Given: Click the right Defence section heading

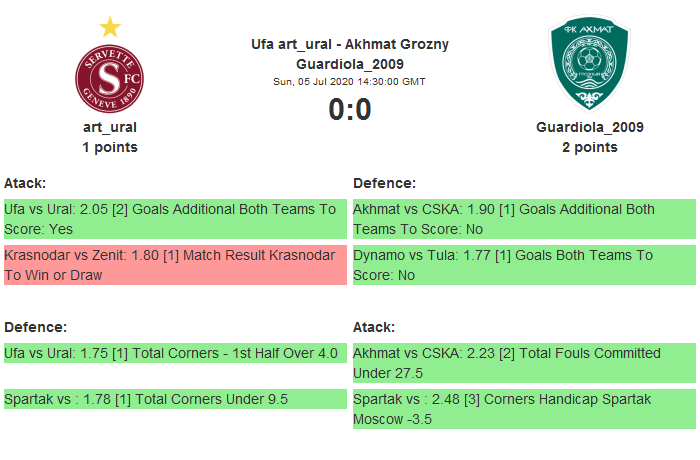Looking at the screenshot, I should (x=384, y=183).
